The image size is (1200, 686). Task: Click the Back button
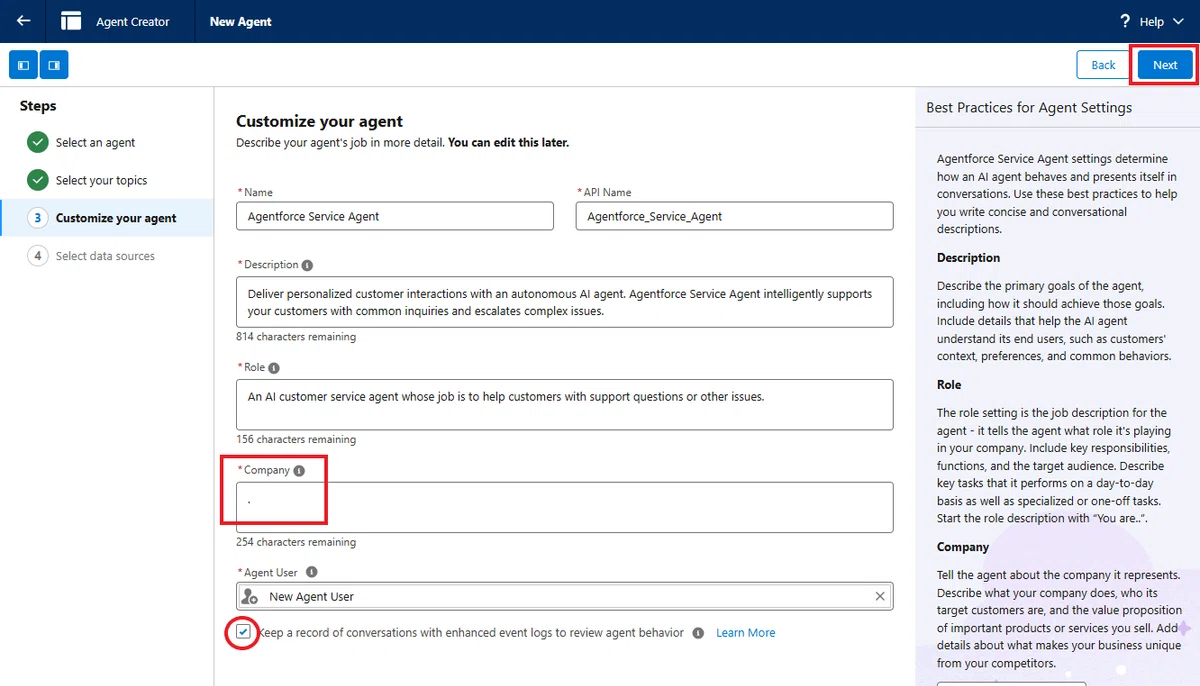point(1103,65)
